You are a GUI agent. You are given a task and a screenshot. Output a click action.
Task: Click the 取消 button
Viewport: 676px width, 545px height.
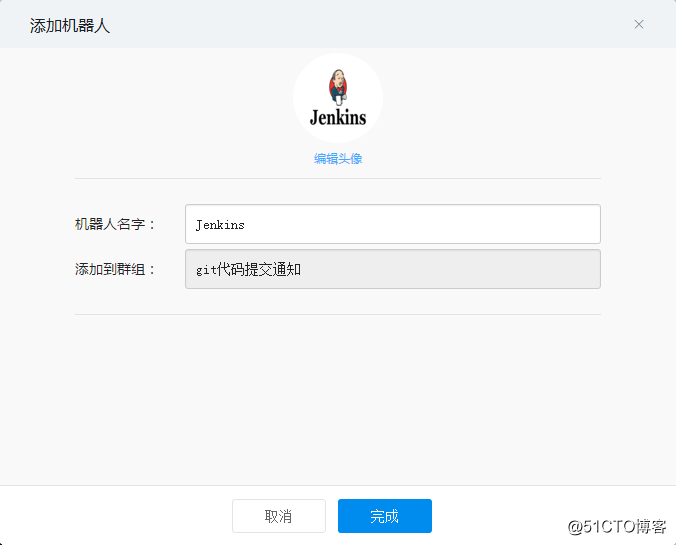pos(279,516)
